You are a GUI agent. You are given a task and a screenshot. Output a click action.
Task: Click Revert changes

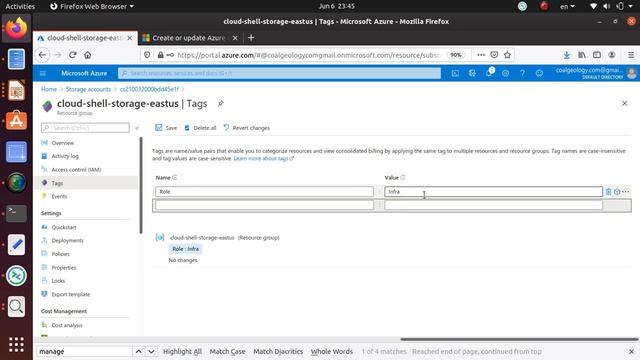pyautogui.click(x=247, y=128)
